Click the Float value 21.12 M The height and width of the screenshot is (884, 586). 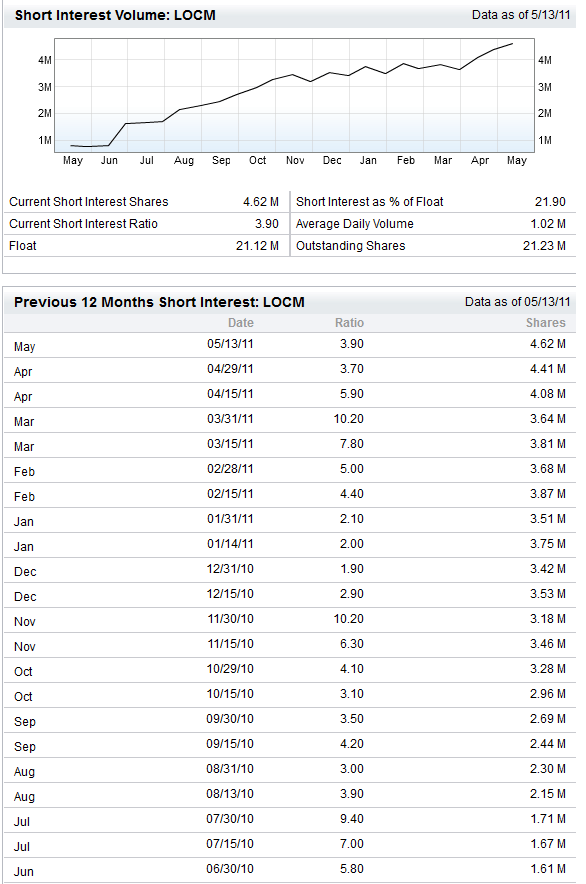257,246
